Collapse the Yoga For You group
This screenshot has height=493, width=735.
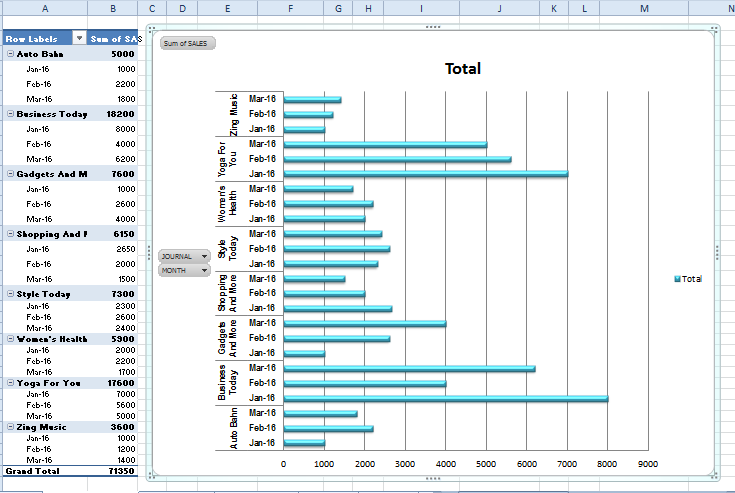(10, 382)
